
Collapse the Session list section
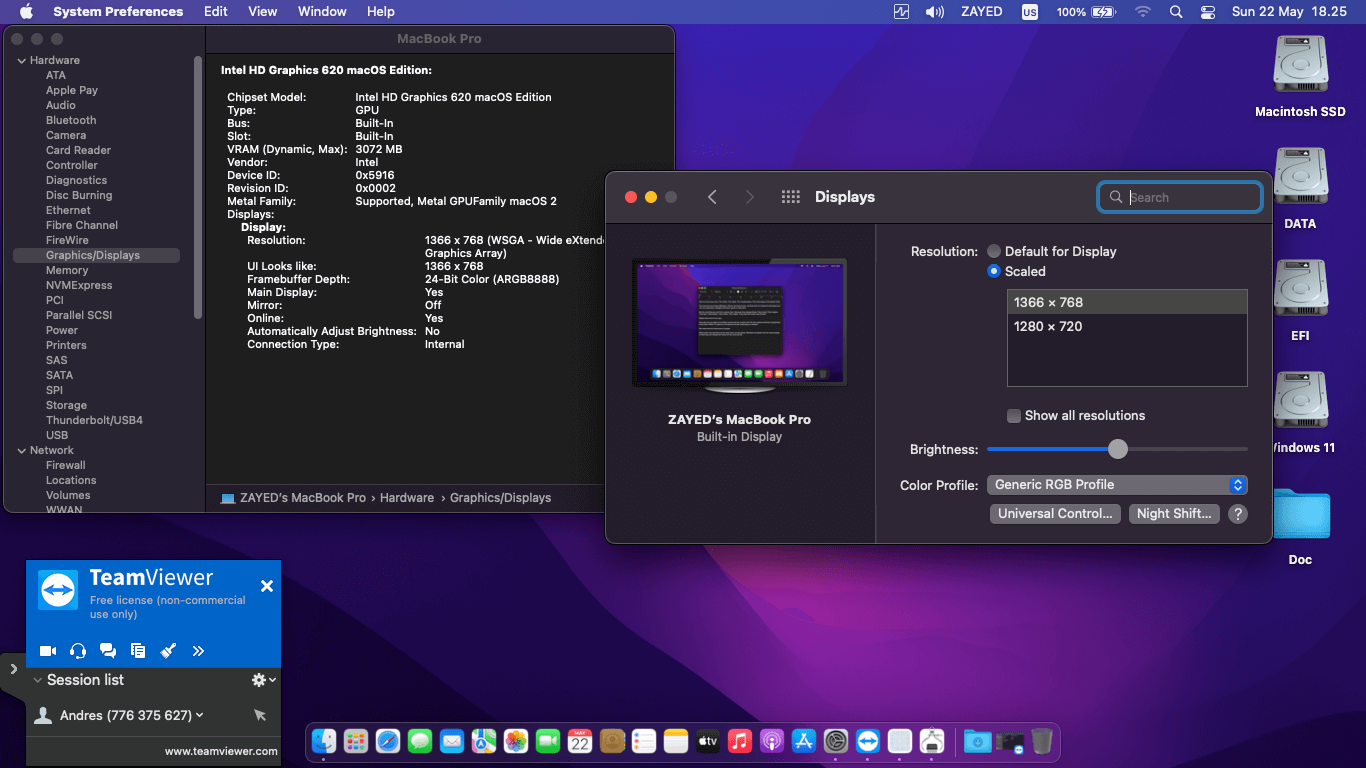(38, 680)
